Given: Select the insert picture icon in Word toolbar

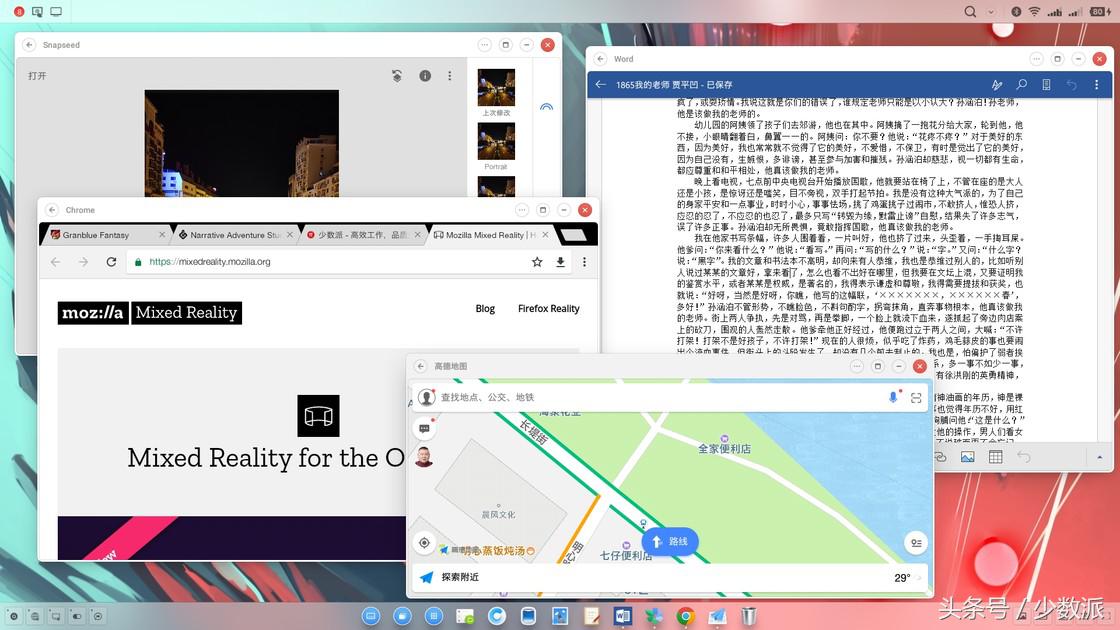Looking at the screenshot, I should pyautogui.click(x=967, y=457).
